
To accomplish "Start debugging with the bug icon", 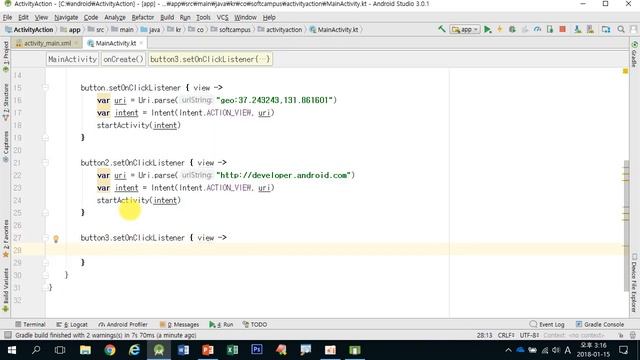I will pyautogui.click(x=512, y=29).
